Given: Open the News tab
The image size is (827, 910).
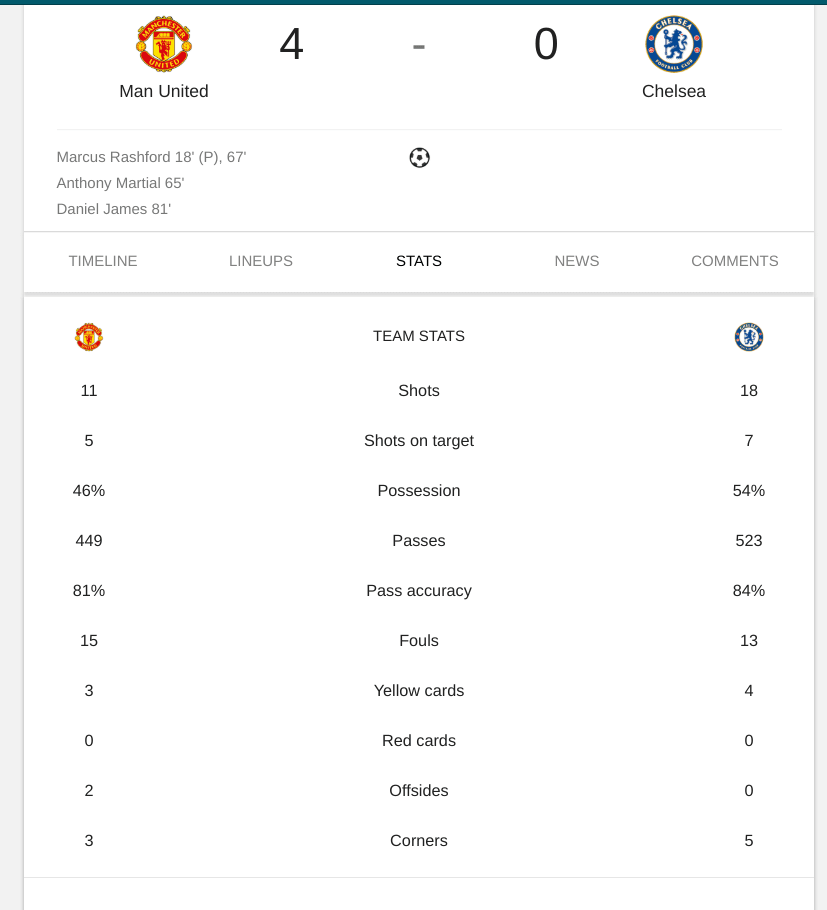Looking at the screenshot, I should (577, 261).
